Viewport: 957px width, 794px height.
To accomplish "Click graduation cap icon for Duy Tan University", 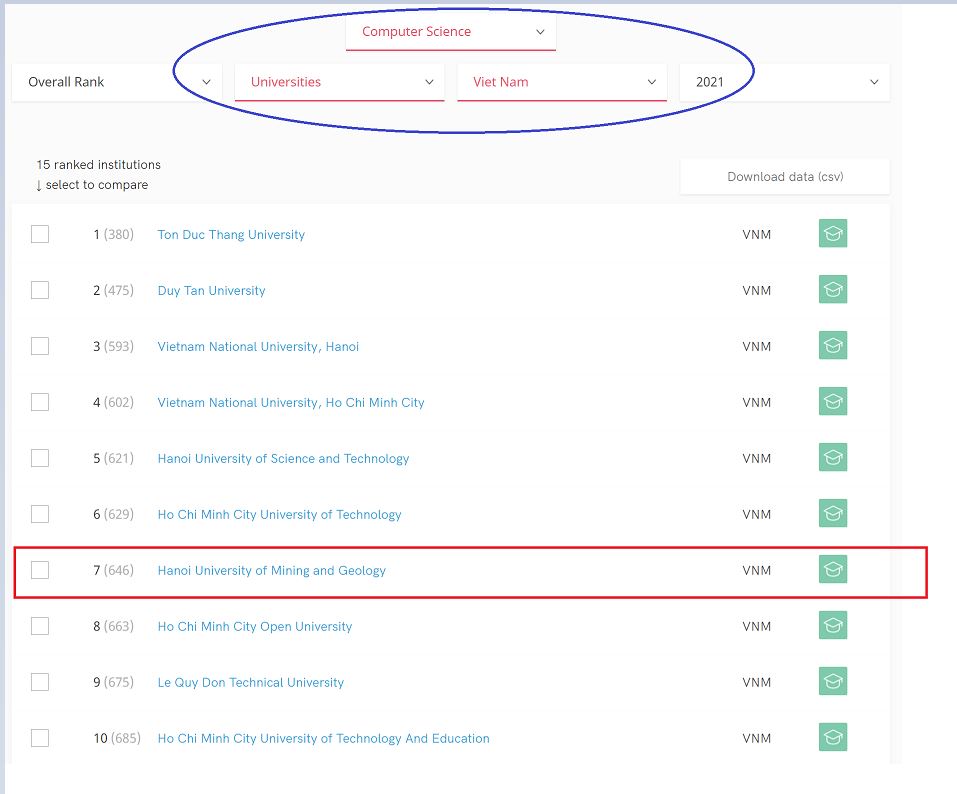I will pyautogui.click(x=832, y=290).
